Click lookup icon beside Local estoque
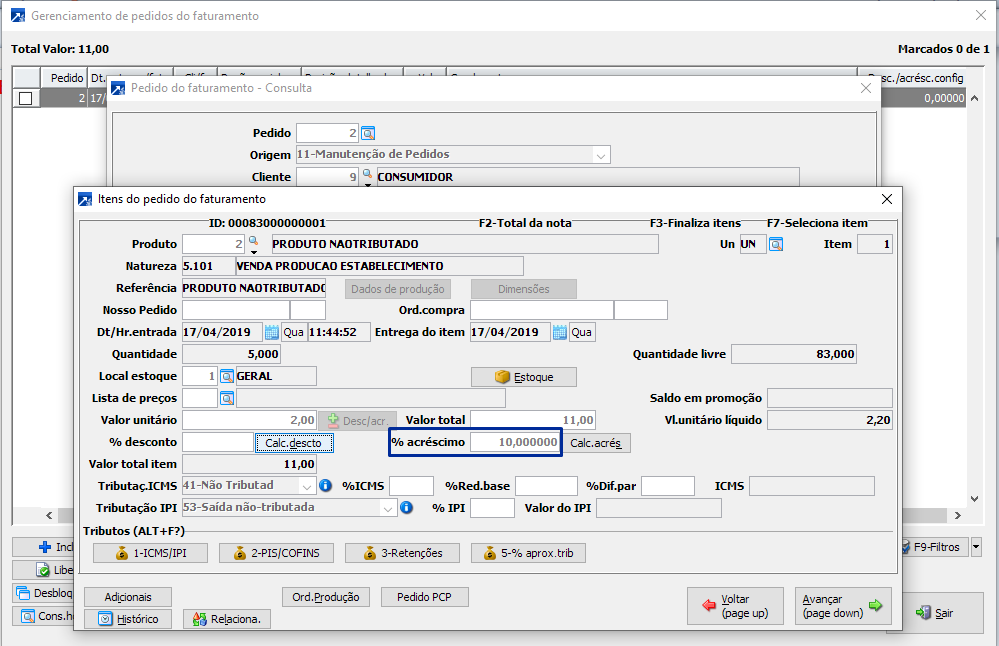Viewport: 999px width, 646px height. click(x=227, y=377)
